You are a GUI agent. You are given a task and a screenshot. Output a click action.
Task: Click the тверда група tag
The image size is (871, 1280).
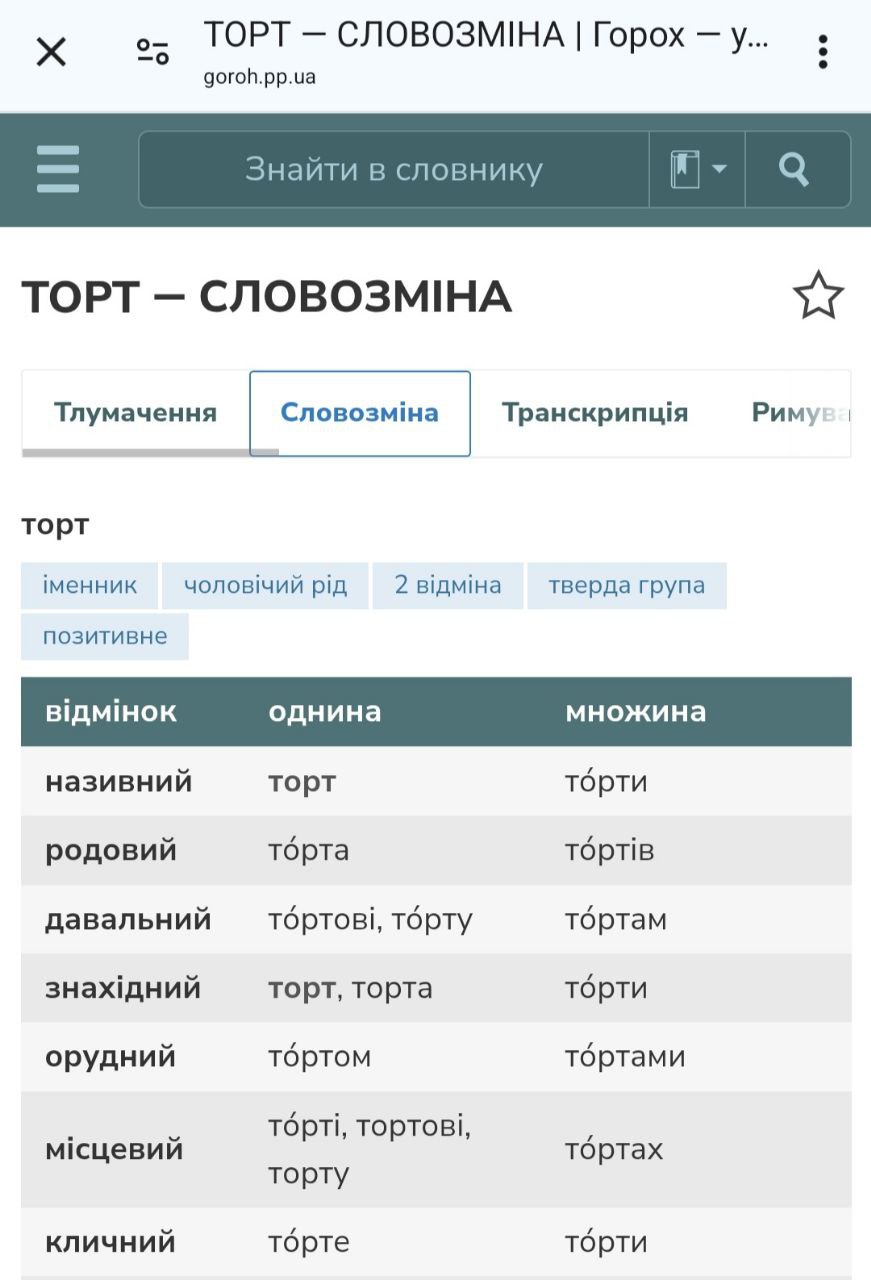coord(627,585)
